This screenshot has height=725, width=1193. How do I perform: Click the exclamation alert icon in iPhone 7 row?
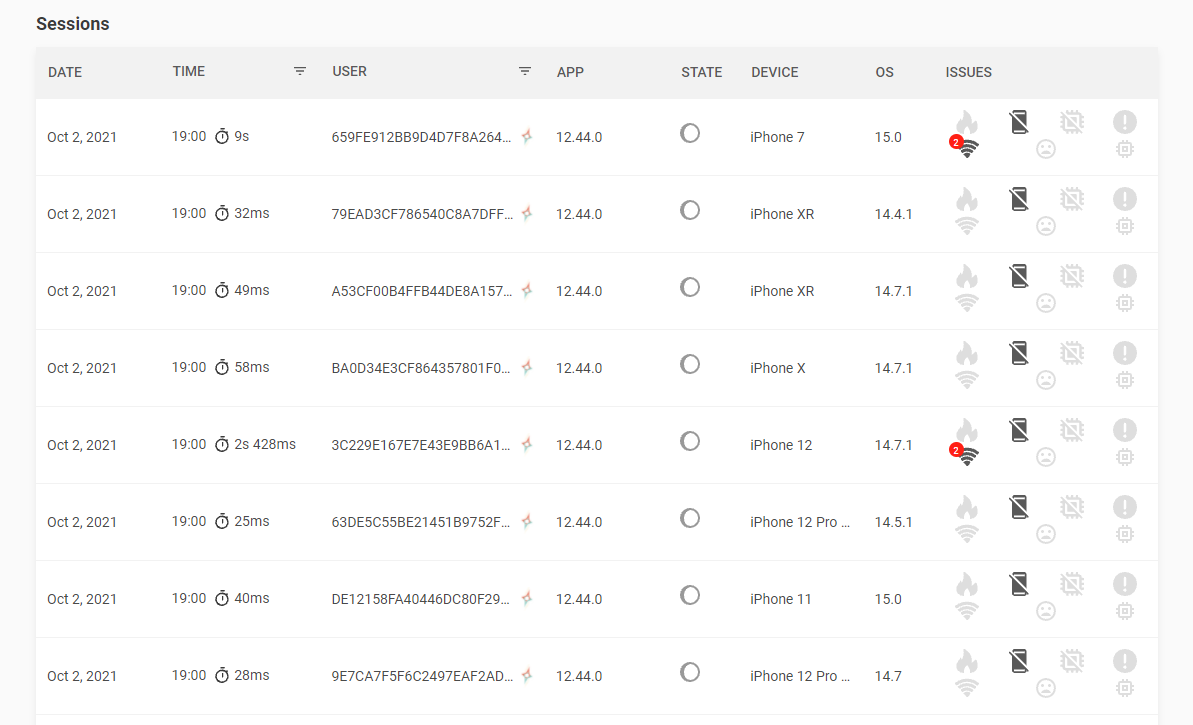pyautogui.click(x=1125, y=122)
